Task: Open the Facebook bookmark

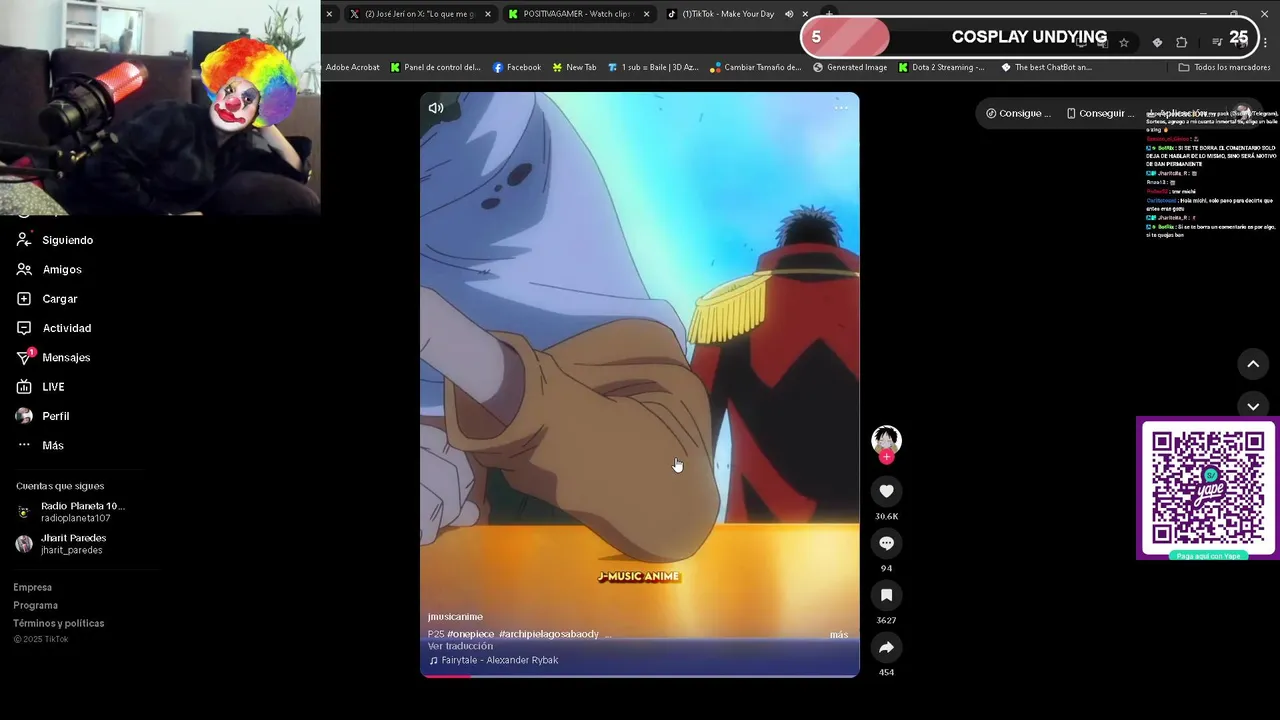Action: tap(517, 67)
